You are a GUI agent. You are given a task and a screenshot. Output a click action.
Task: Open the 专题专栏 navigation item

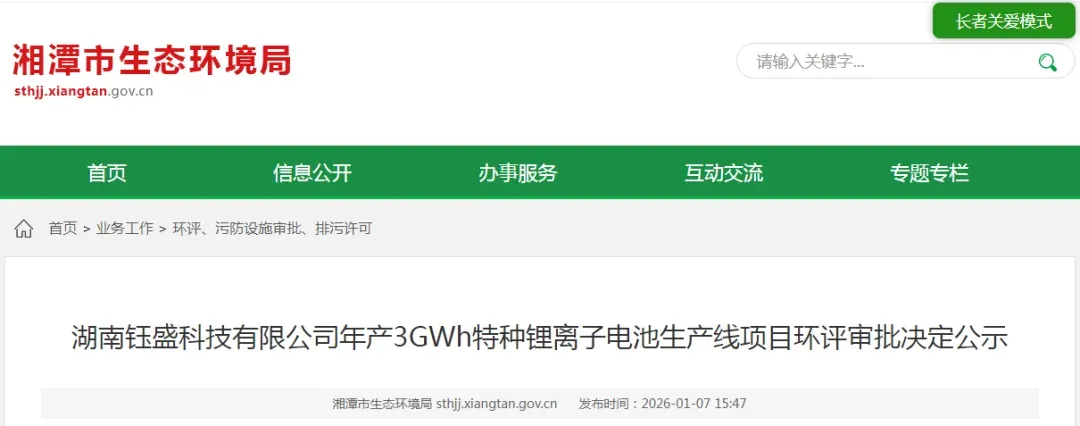929,172
